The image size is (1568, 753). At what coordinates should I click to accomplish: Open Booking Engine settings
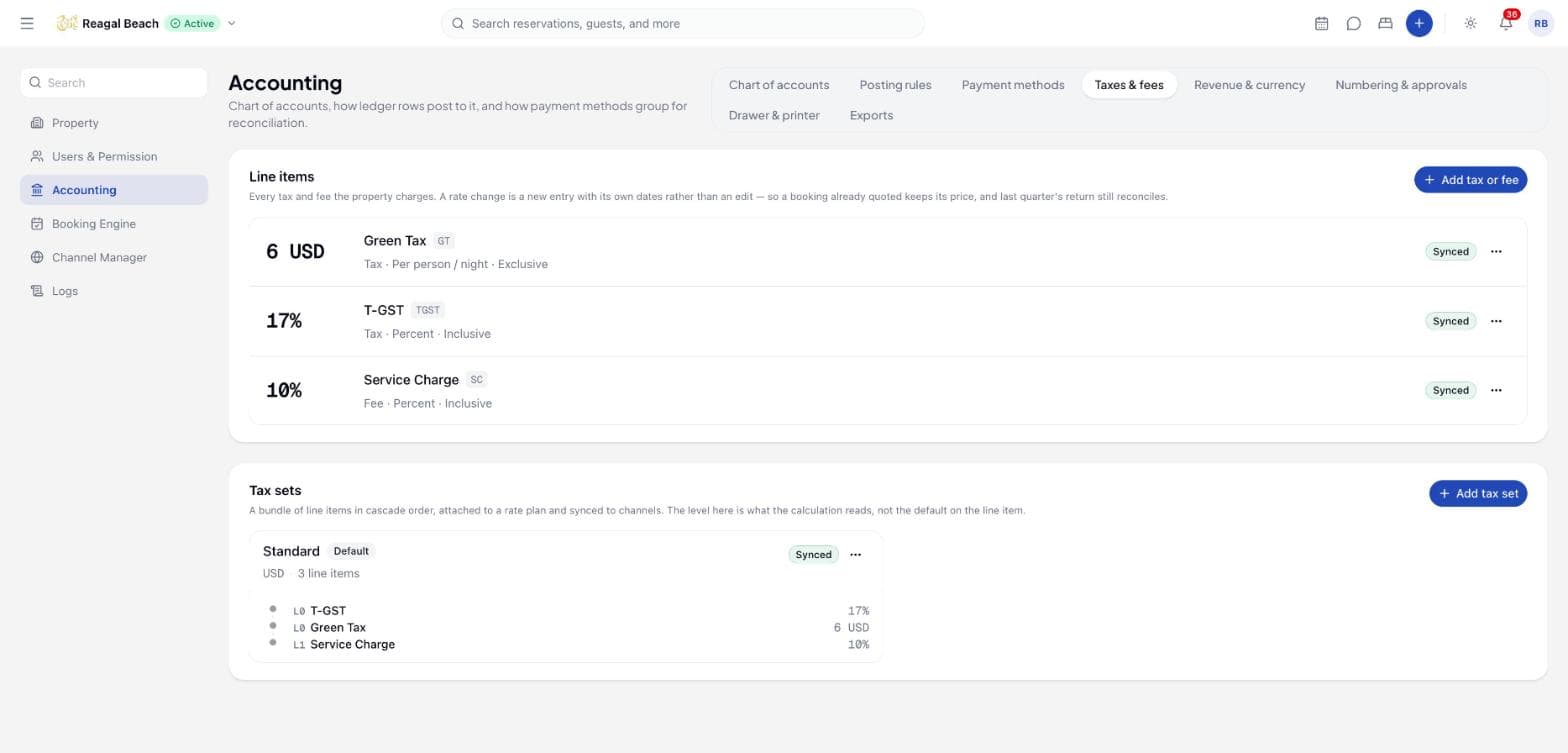(x=114, y=224)
